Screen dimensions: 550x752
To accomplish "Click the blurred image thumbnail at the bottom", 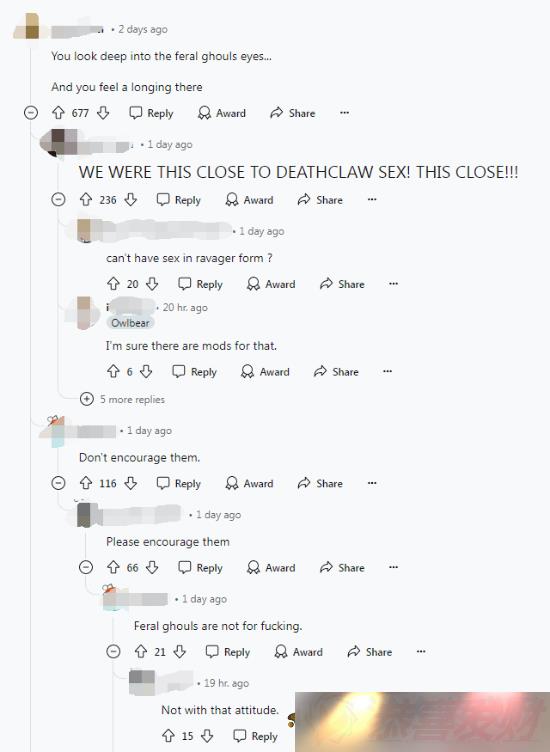I will coord(422,722).
